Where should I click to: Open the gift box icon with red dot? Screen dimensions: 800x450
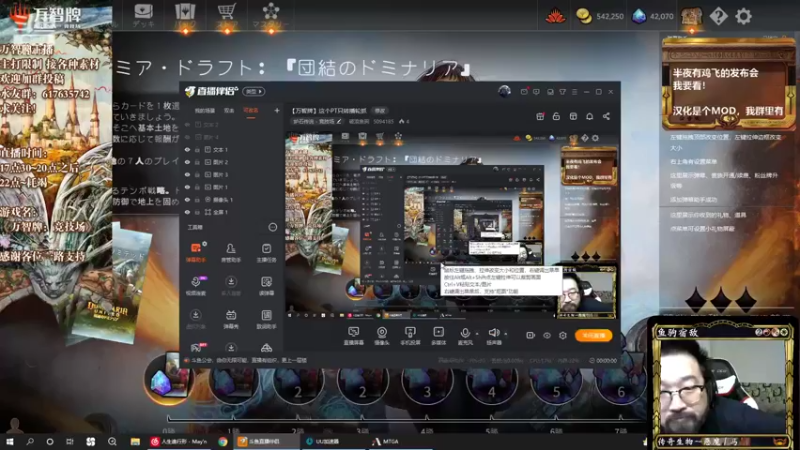(540, 116)
